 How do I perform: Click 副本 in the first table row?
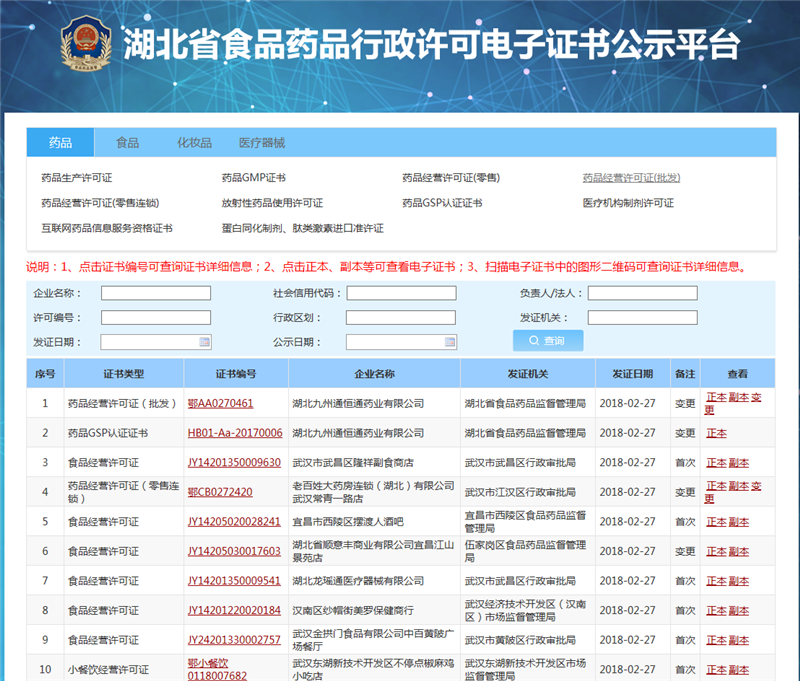739,396
